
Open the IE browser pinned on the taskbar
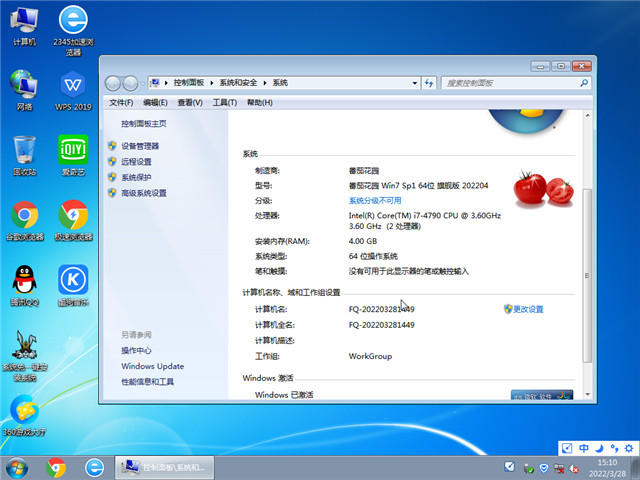[94, 468]
